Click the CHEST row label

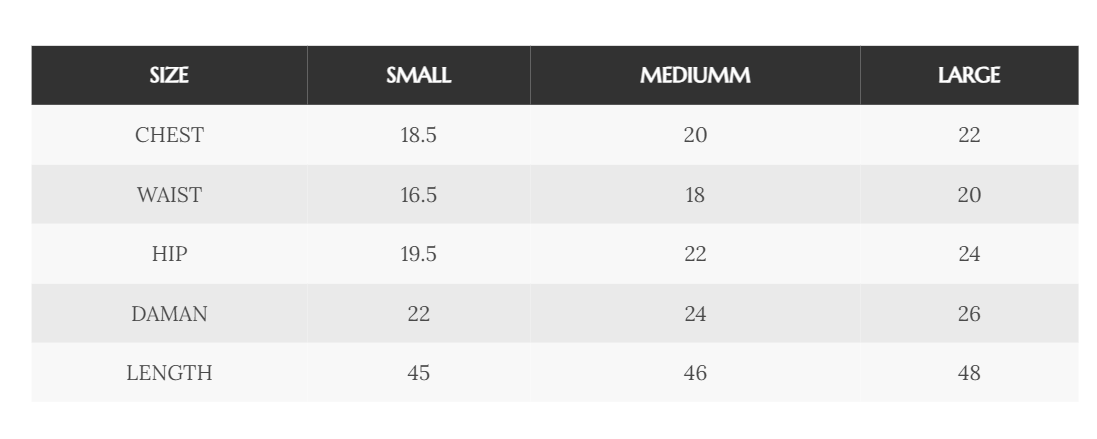pyautogui.click(x=169, y=135)
